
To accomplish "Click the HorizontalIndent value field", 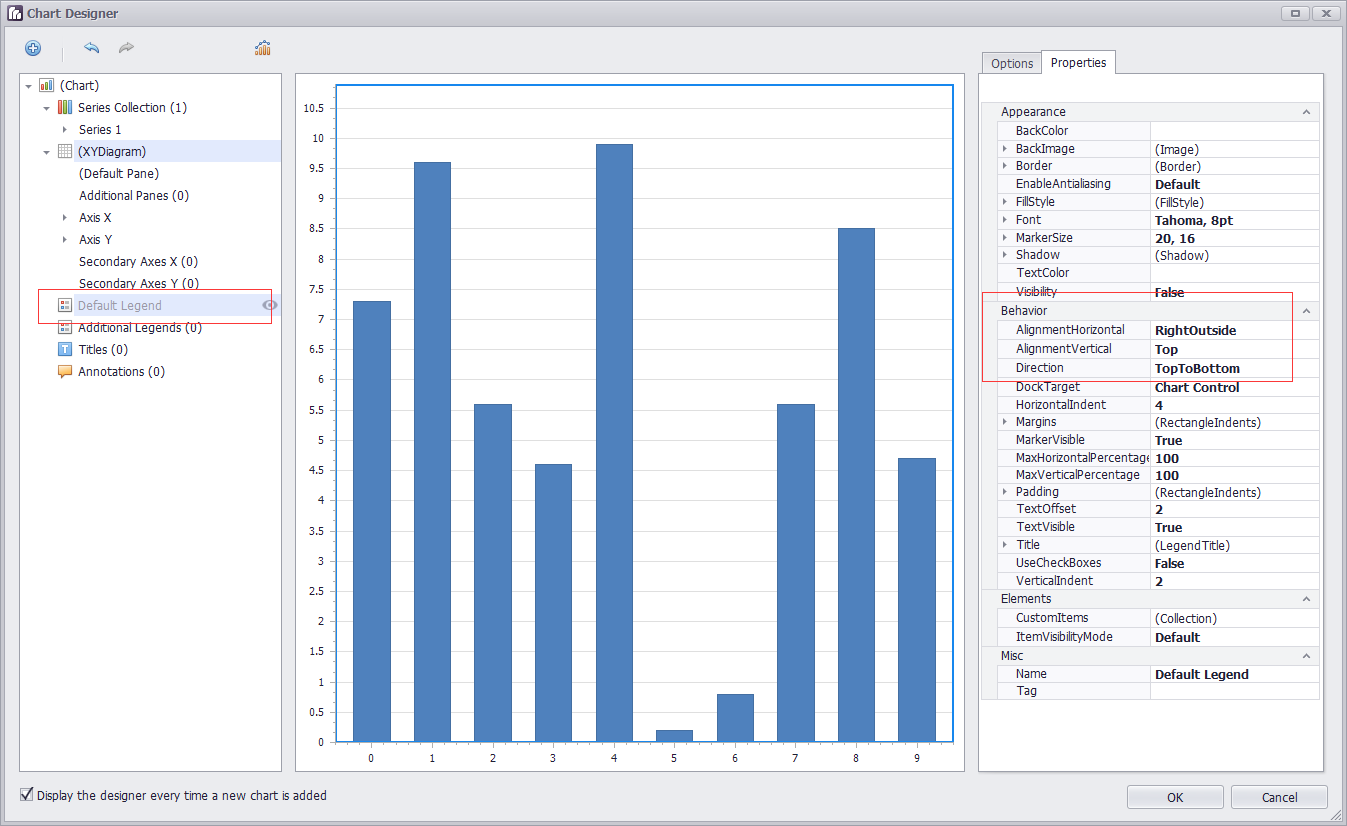I will [1234, 405].
